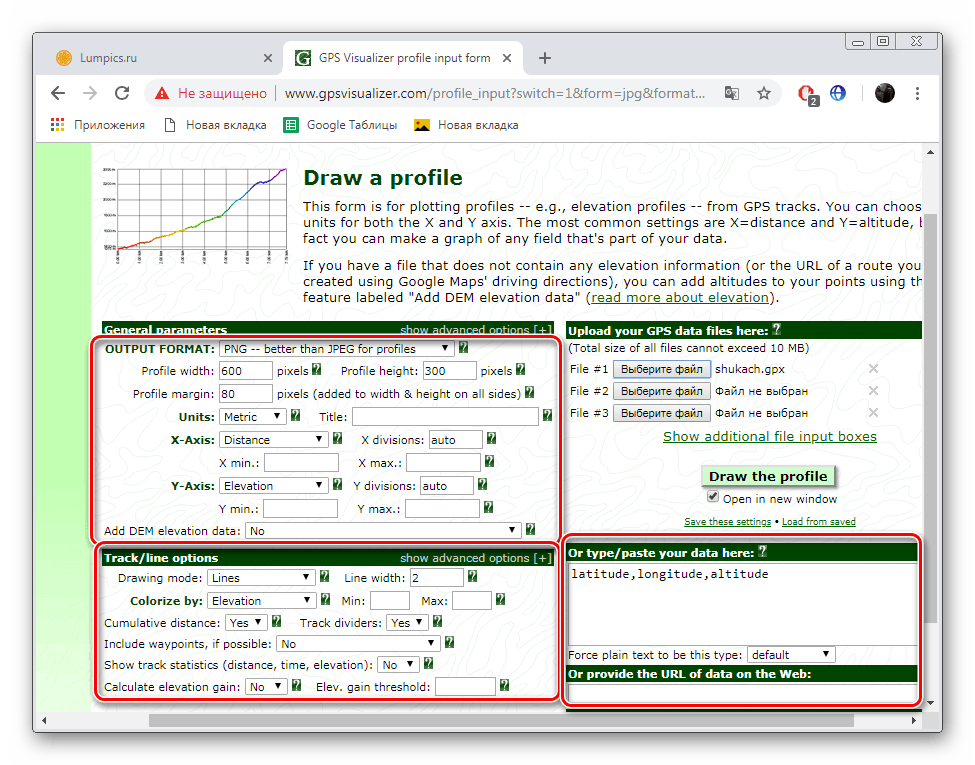
Task: Open Units Metric dropdown
Action: tap(252, 417)
